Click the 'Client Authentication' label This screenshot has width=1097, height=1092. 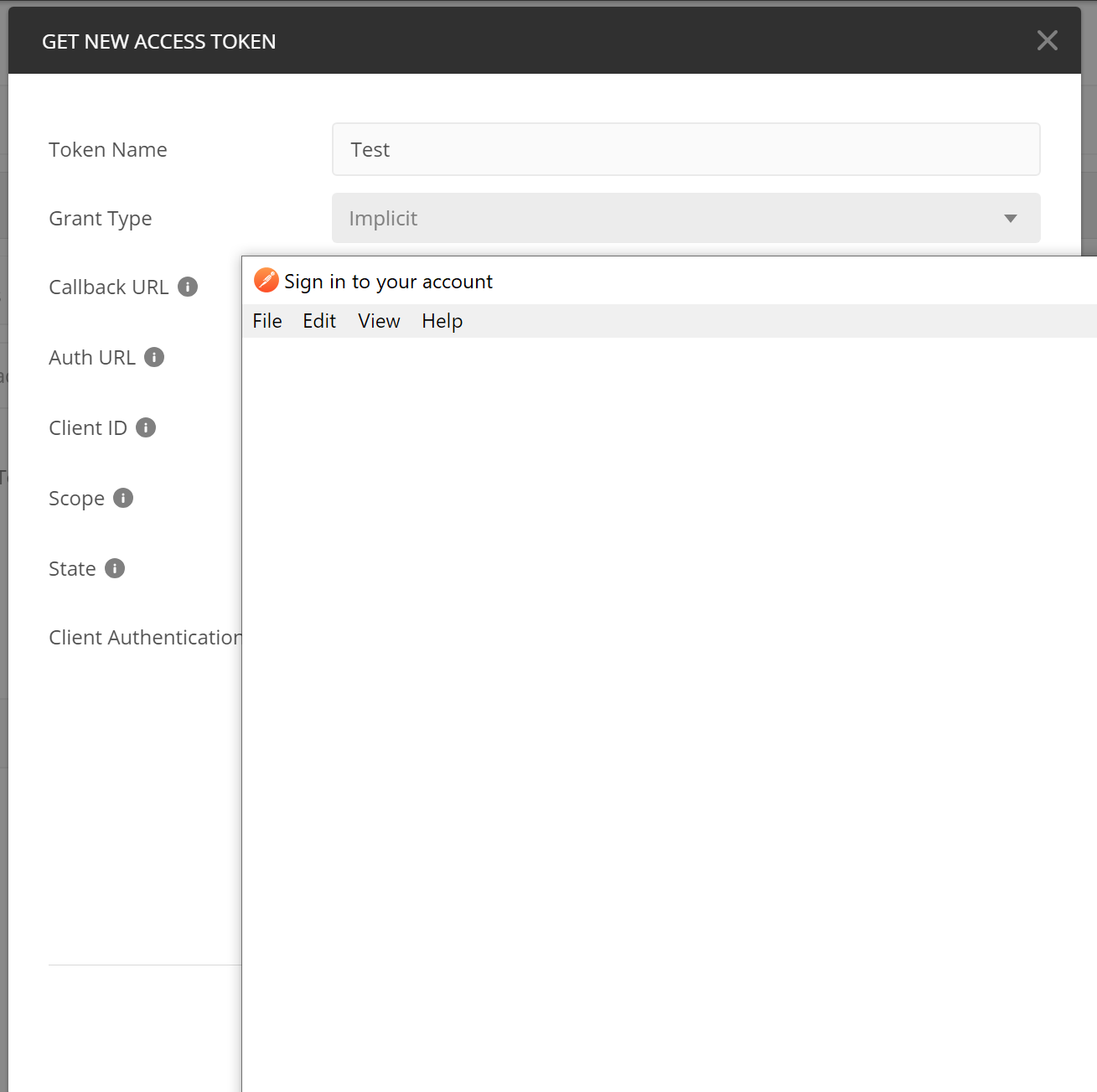point(145,638)
